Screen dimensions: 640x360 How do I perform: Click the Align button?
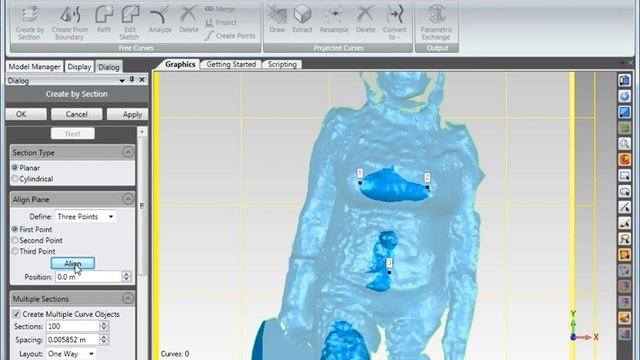tap(73, 263)
